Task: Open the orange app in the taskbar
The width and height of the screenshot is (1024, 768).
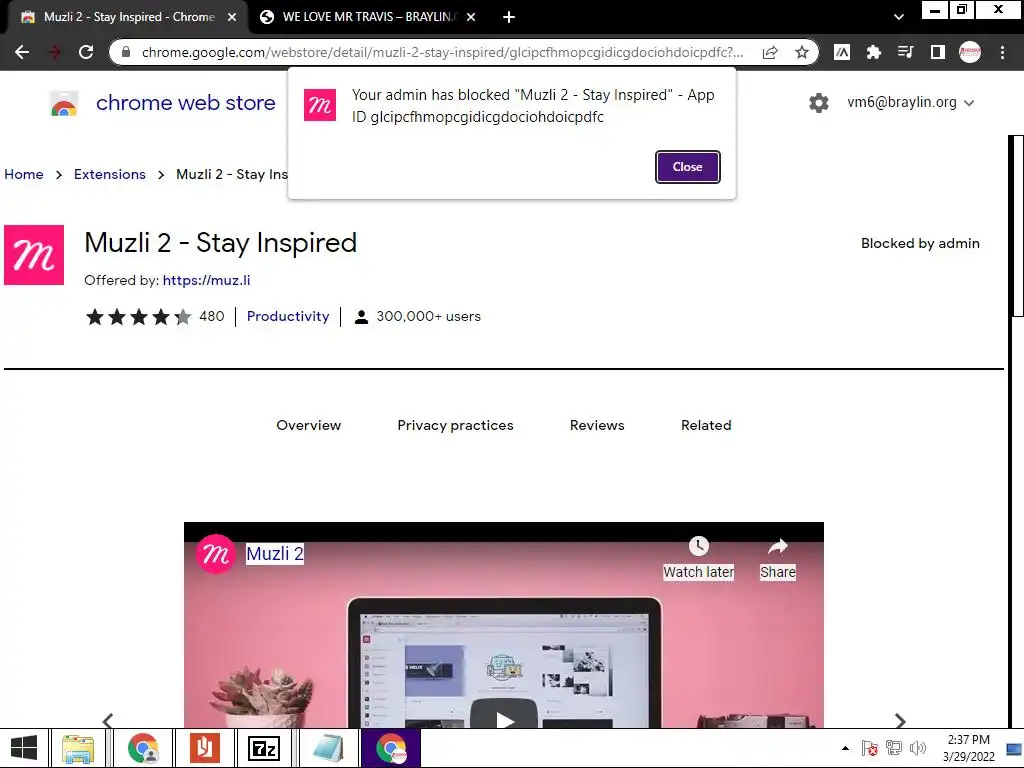Action: [x=204, y=748]
